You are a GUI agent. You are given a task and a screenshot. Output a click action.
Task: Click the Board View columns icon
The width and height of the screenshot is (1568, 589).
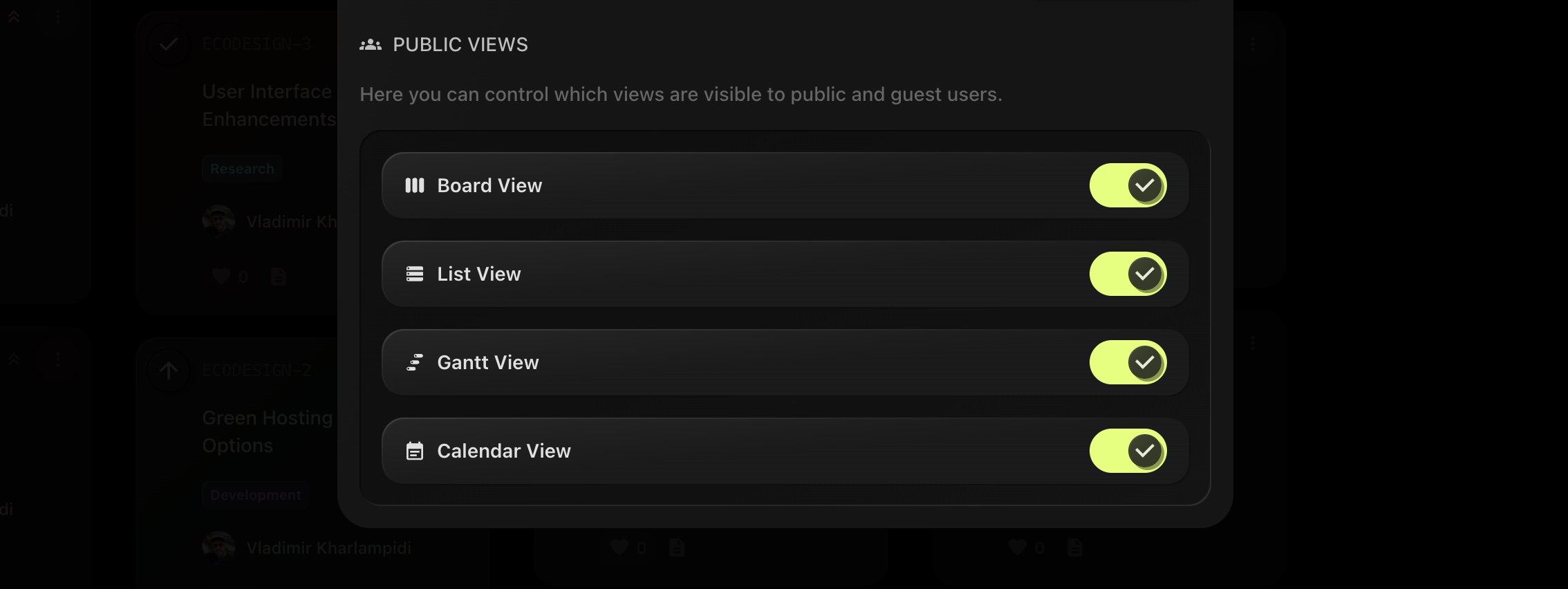pyautogui.click(x=414, y=185)
